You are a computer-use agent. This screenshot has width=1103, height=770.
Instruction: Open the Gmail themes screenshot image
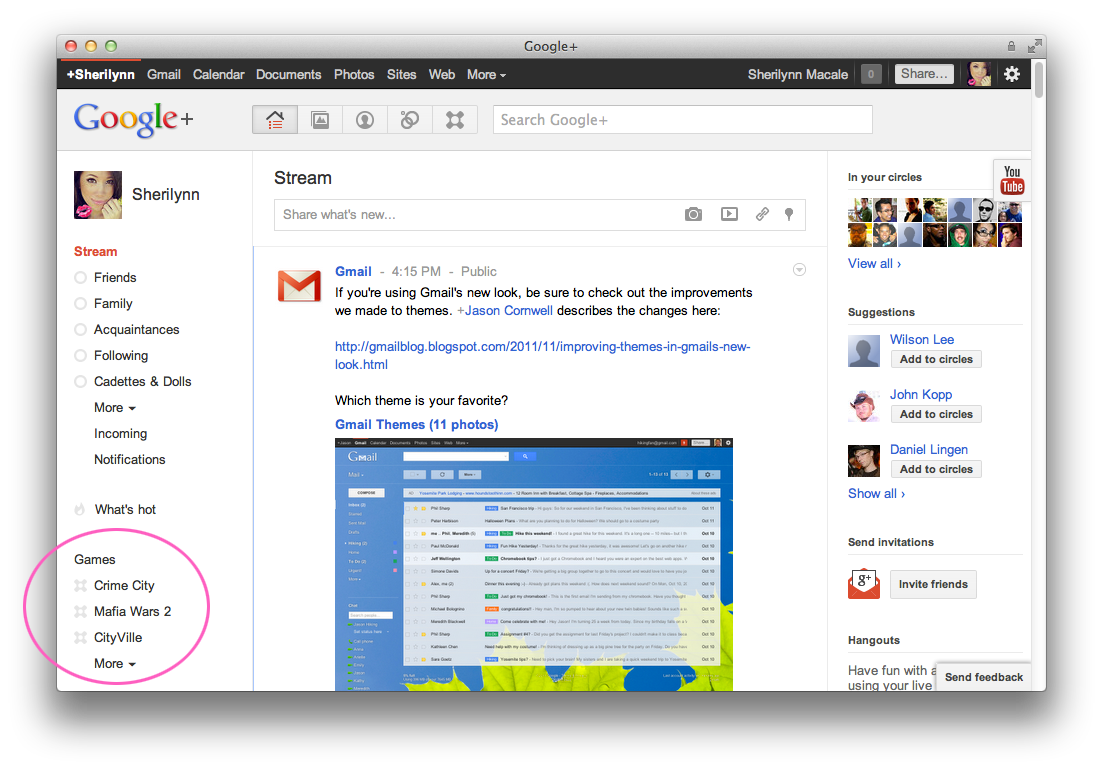pos(534,564)
